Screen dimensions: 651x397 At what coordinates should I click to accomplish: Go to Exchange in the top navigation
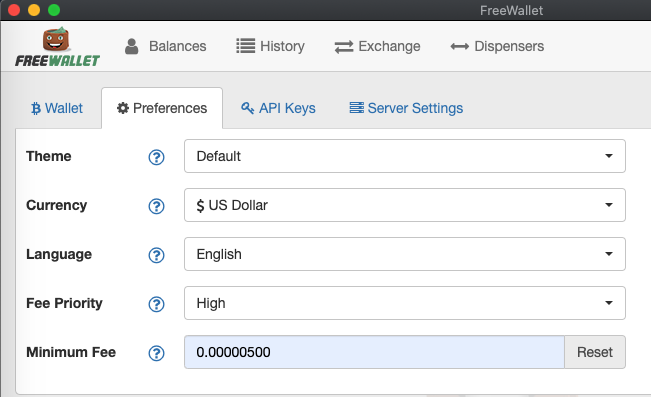point(377,46)
